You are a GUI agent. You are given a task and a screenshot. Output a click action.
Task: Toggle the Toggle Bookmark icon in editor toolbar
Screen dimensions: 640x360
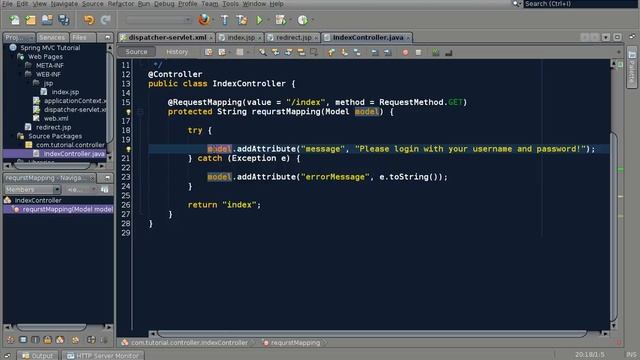pos(357,52)
